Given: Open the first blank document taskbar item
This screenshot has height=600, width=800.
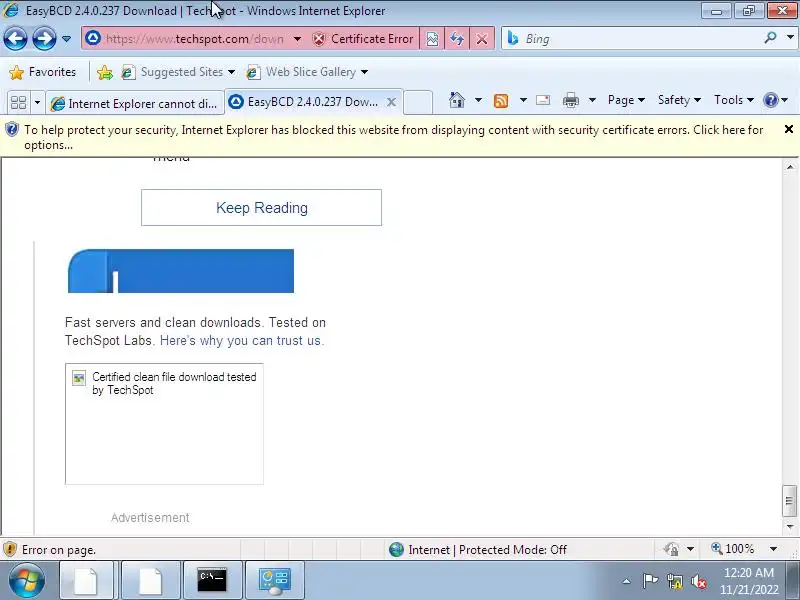Looking at the screenshot, I should [86, 580].
